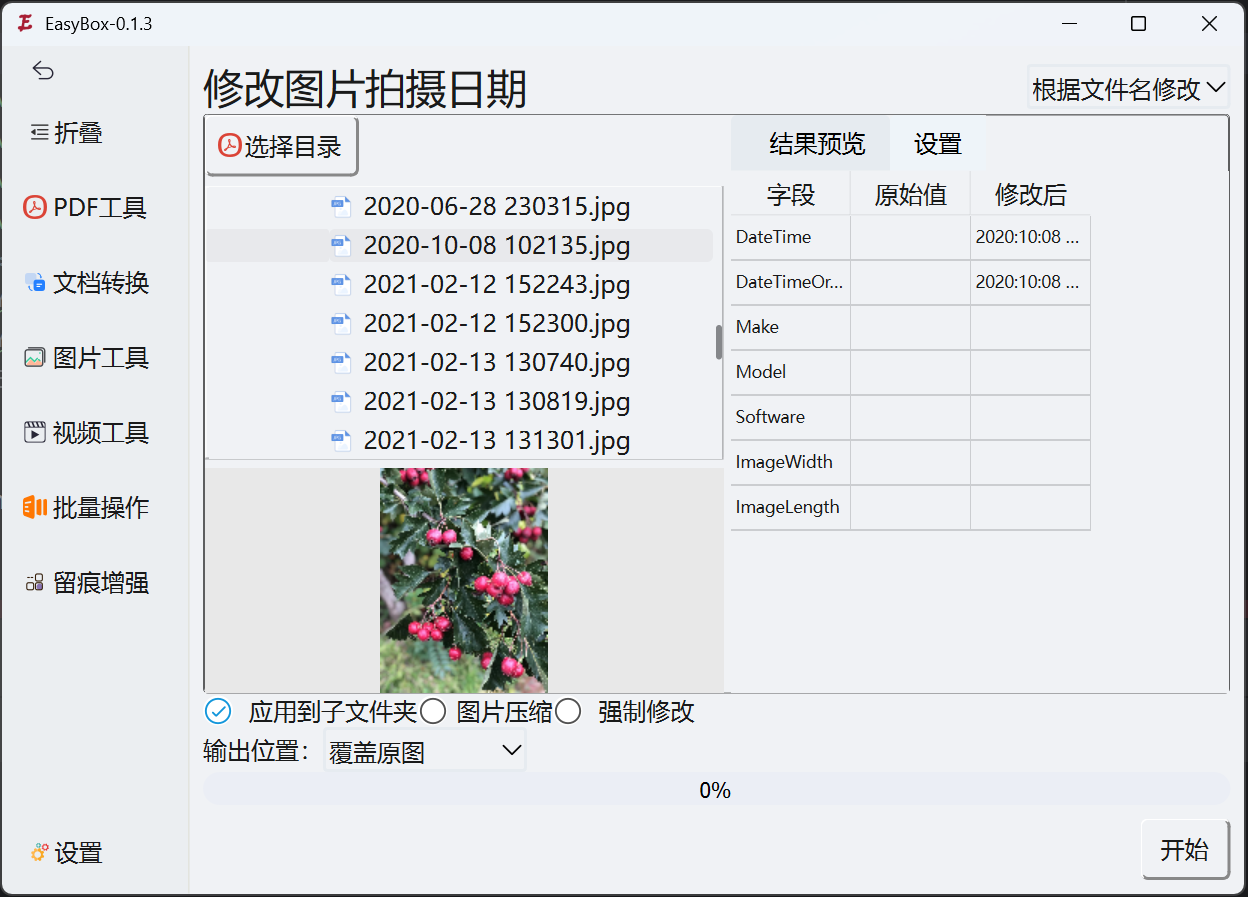This screenshot has width=1248, height=897.
Task: Click file icon of 2021-02-13 130740.jpg
Action: click(341, 362)
